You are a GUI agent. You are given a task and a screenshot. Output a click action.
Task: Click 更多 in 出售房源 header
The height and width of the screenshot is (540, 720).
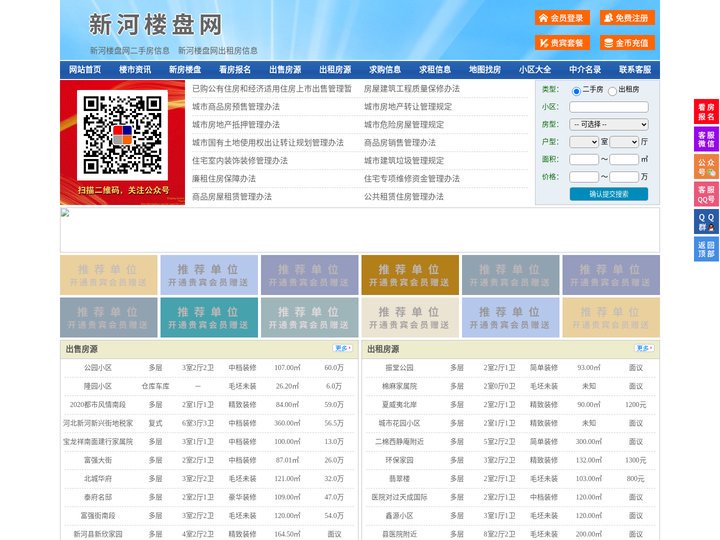click(x=343, y=349)
